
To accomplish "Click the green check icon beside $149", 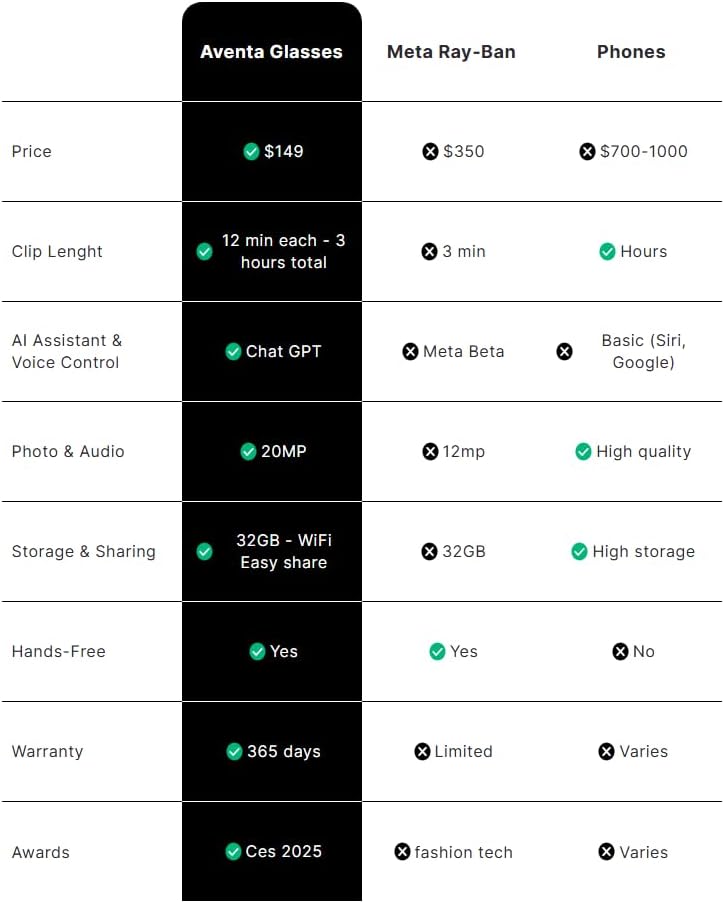I will pos(252,152).
